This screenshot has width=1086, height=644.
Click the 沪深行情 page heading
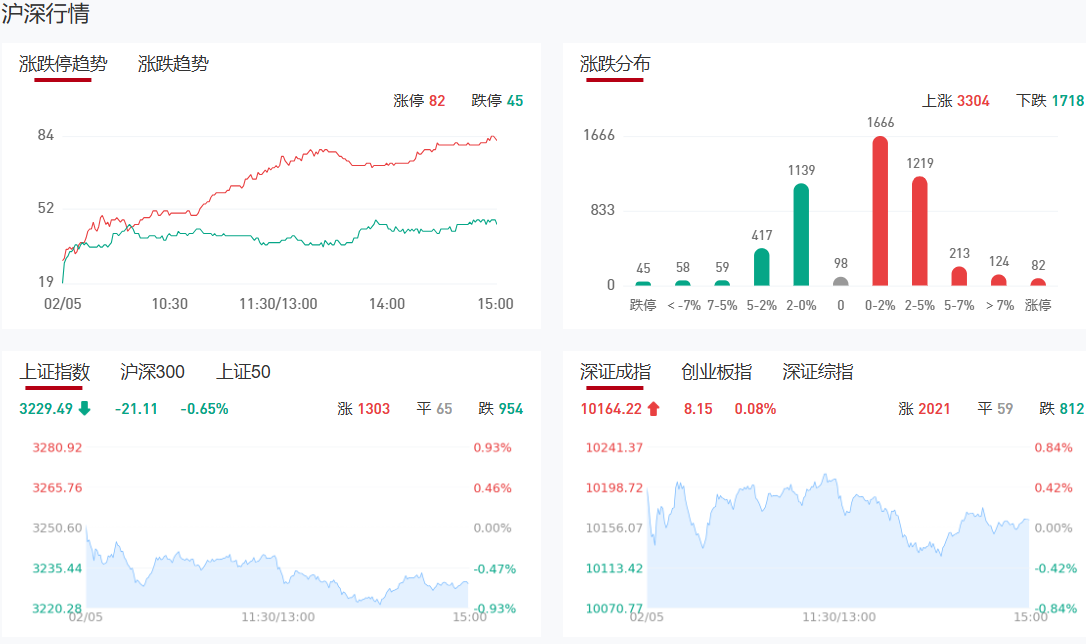pos(45,14)
